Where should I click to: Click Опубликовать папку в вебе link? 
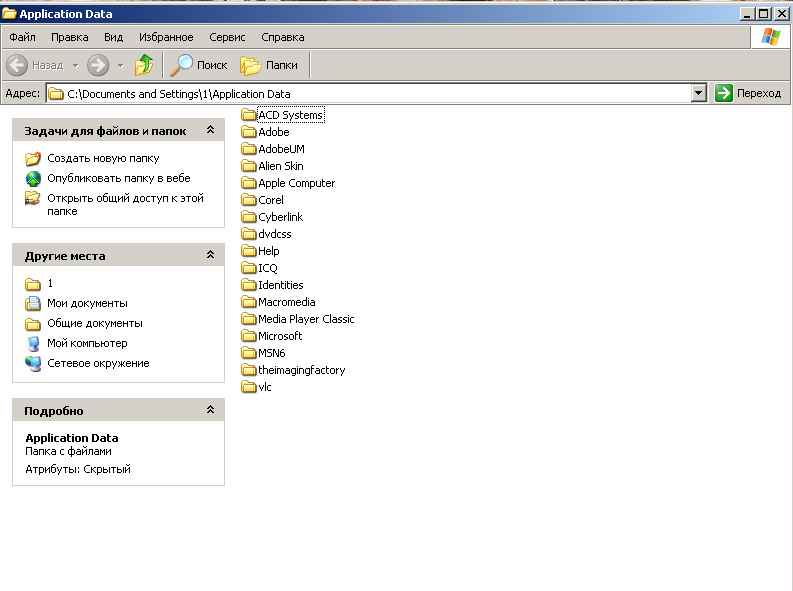[x=119, y=178]
